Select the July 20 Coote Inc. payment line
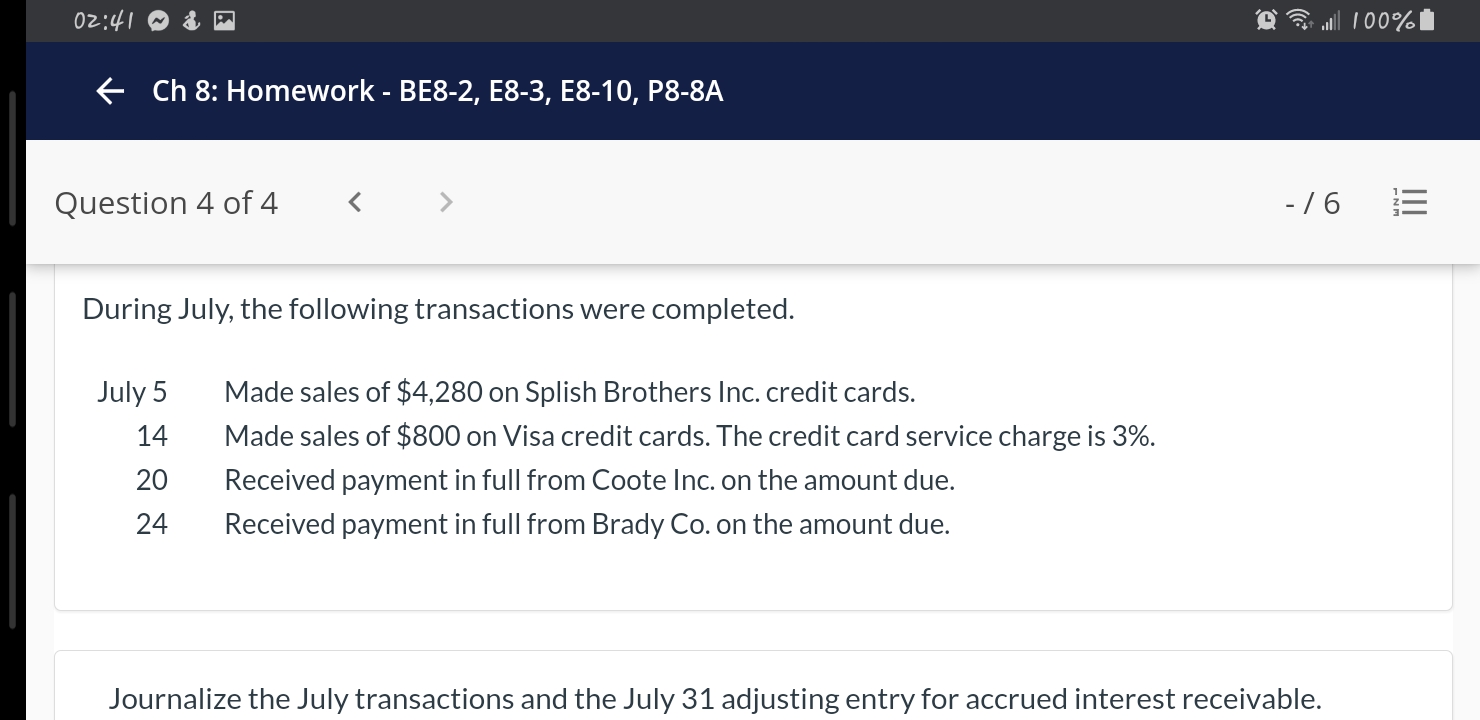 (x=590, y=479)
